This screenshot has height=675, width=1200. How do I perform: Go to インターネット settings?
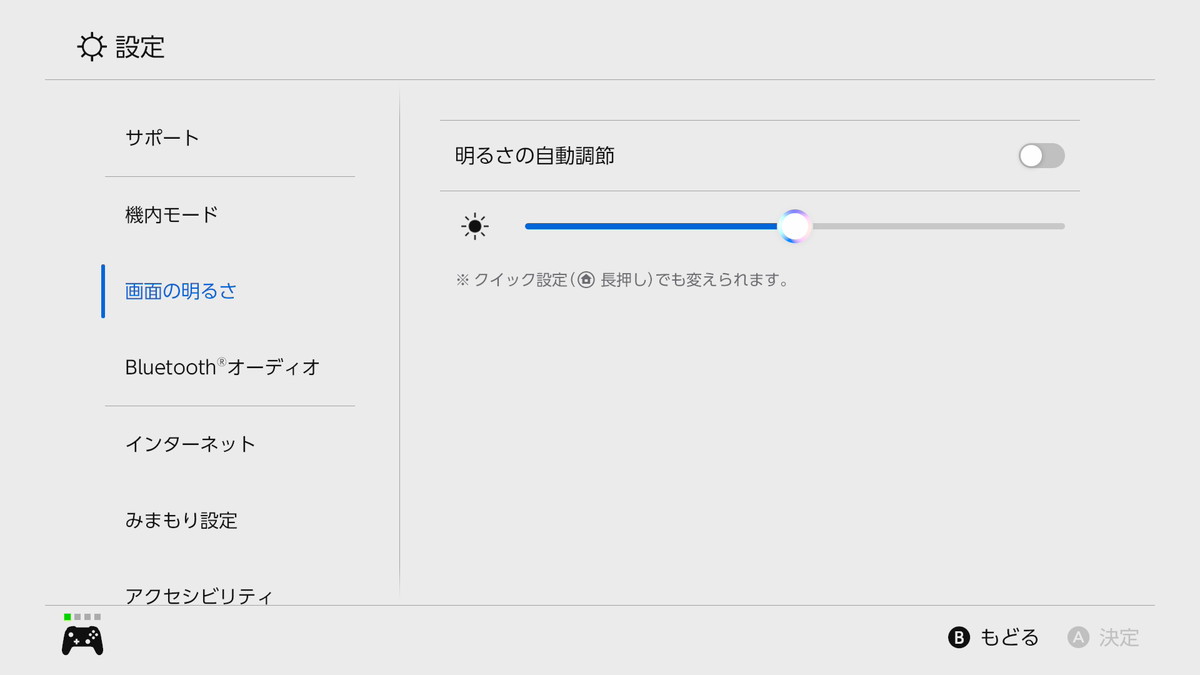[x=190, y=444]
